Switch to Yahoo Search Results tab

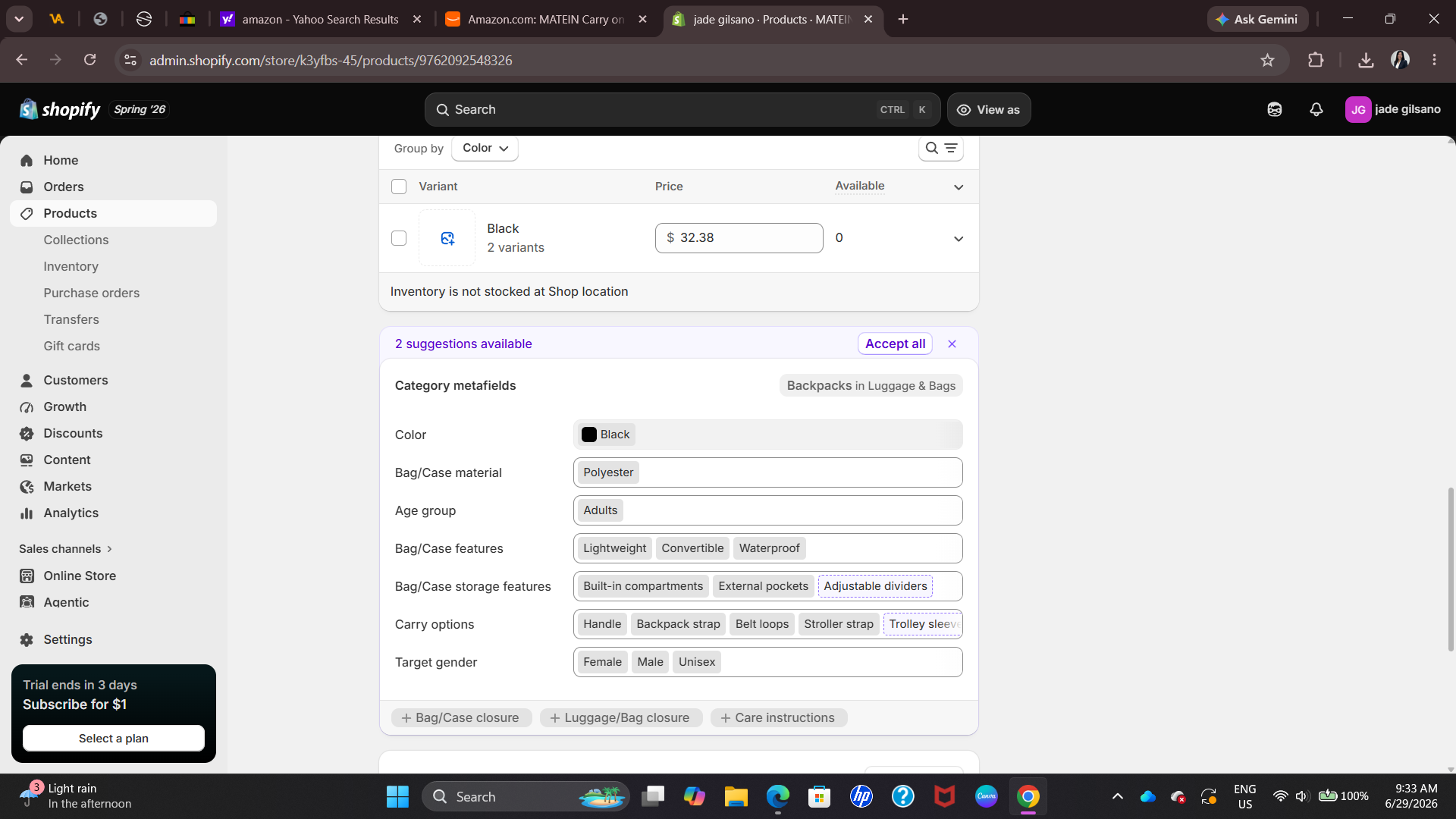[x=320, y=19]
